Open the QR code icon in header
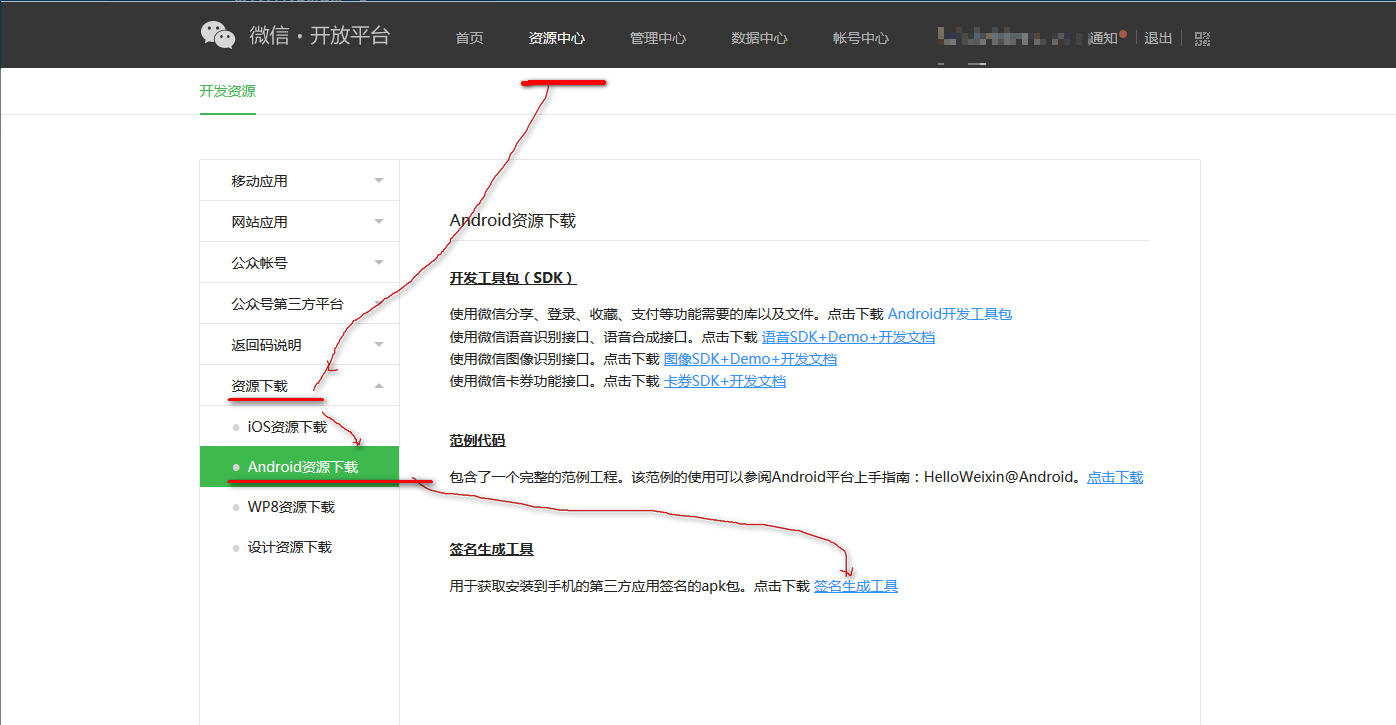The width and height of the screenshot is (1396, 725). (x=1202, y=39)
